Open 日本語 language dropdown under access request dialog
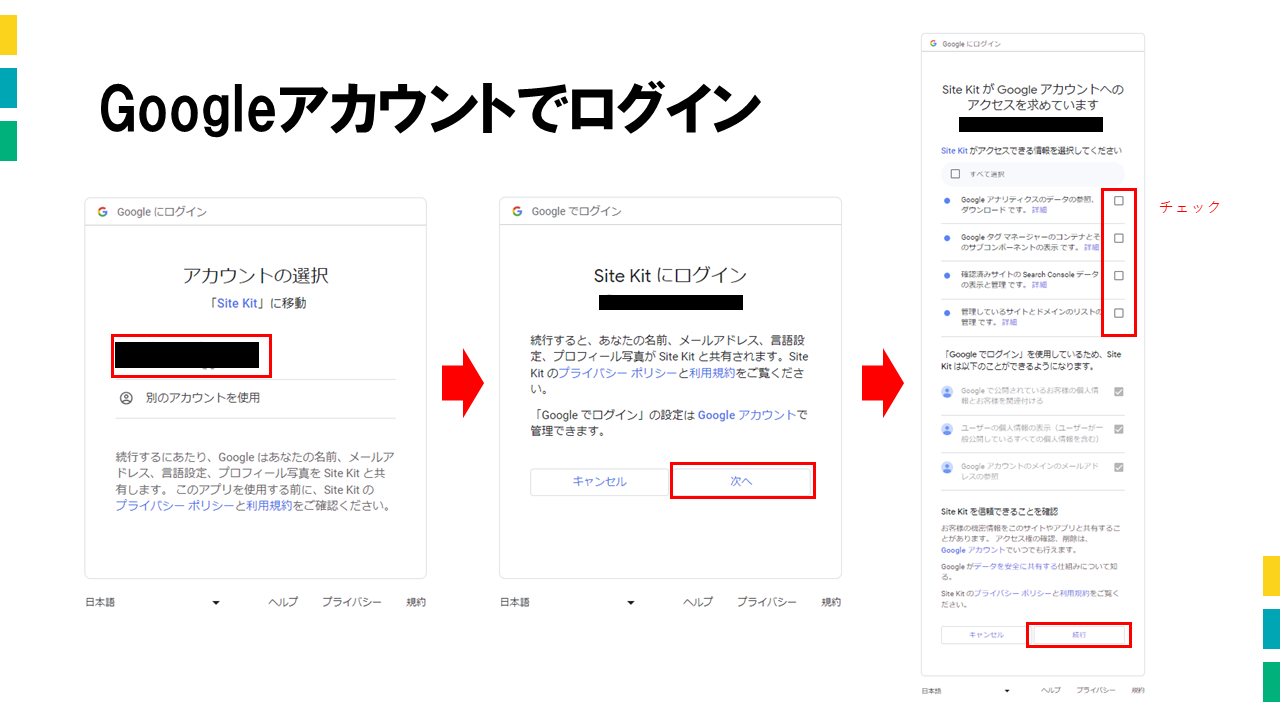The height and width of the screenshot is (720, 1280). click(x=966, y=691)
